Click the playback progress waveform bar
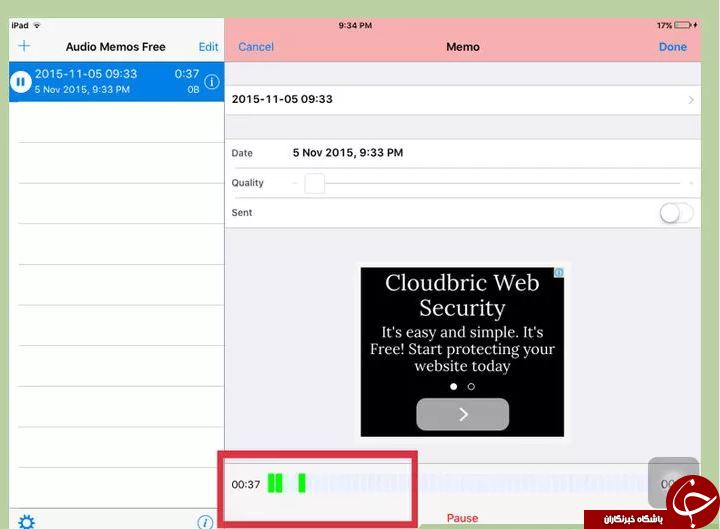 (x=456, y=484)
